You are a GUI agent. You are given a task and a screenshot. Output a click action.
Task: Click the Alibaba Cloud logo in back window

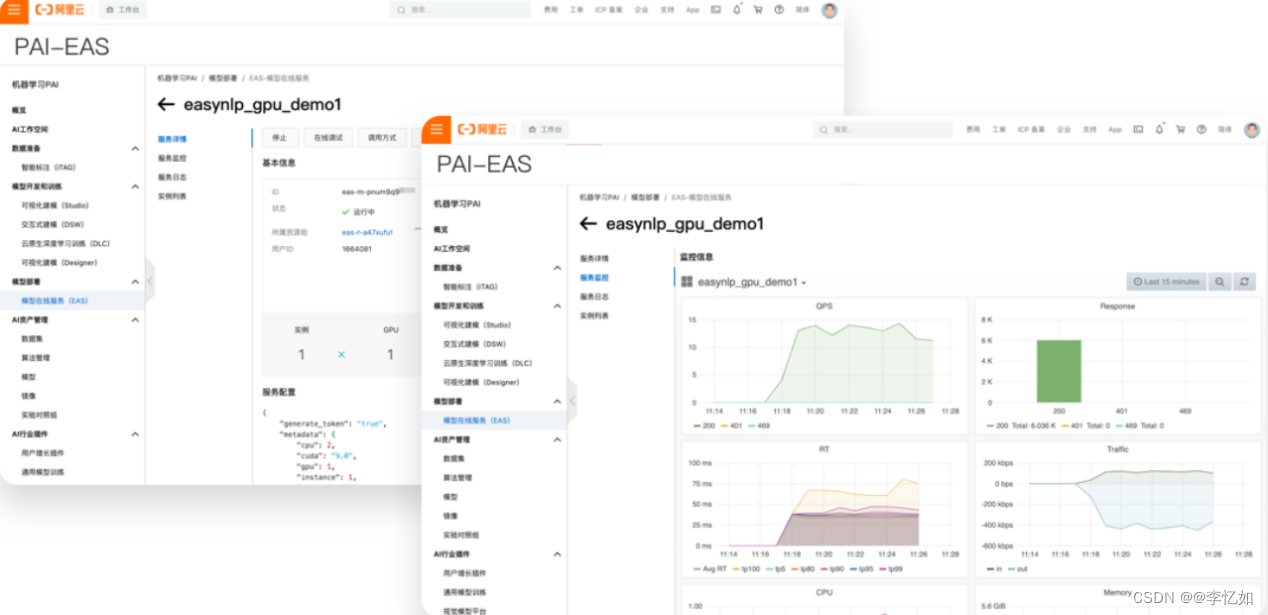[60, 10]
